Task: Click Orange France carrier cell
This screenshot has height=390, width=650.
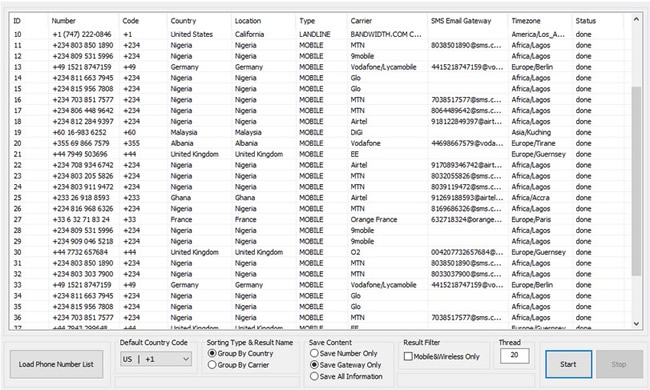Action: click(x=374, y=220)
